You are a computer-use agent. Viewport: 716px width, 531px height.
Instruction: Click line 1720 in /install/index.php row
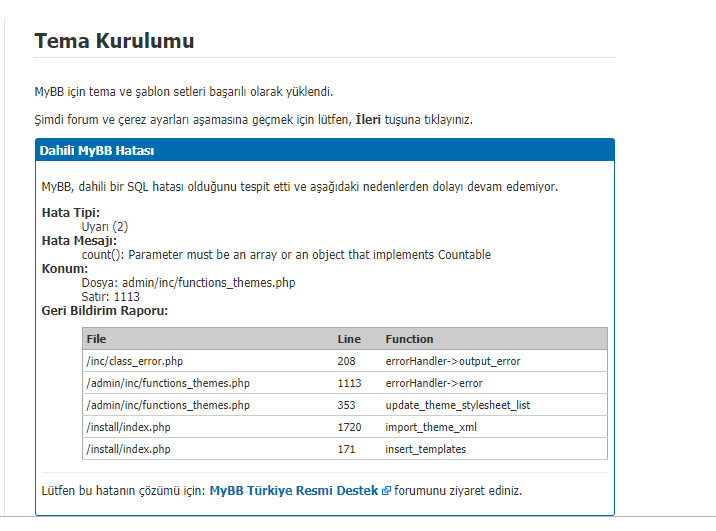pyautogui.click(x=349, y=427)
